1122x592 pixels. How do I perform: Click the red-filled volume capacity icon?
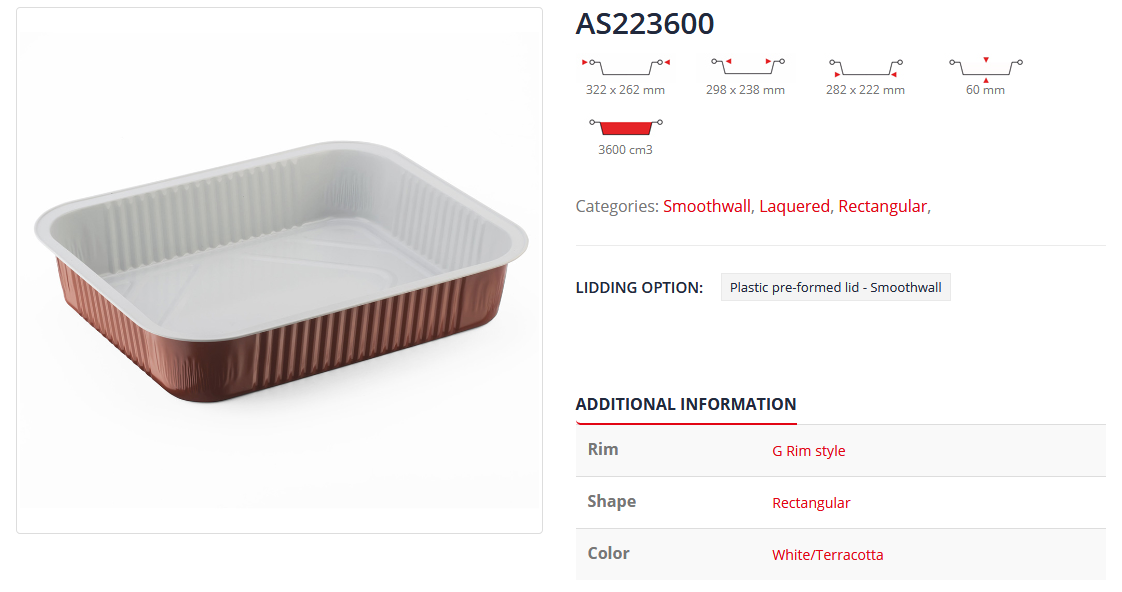(625, 127)
